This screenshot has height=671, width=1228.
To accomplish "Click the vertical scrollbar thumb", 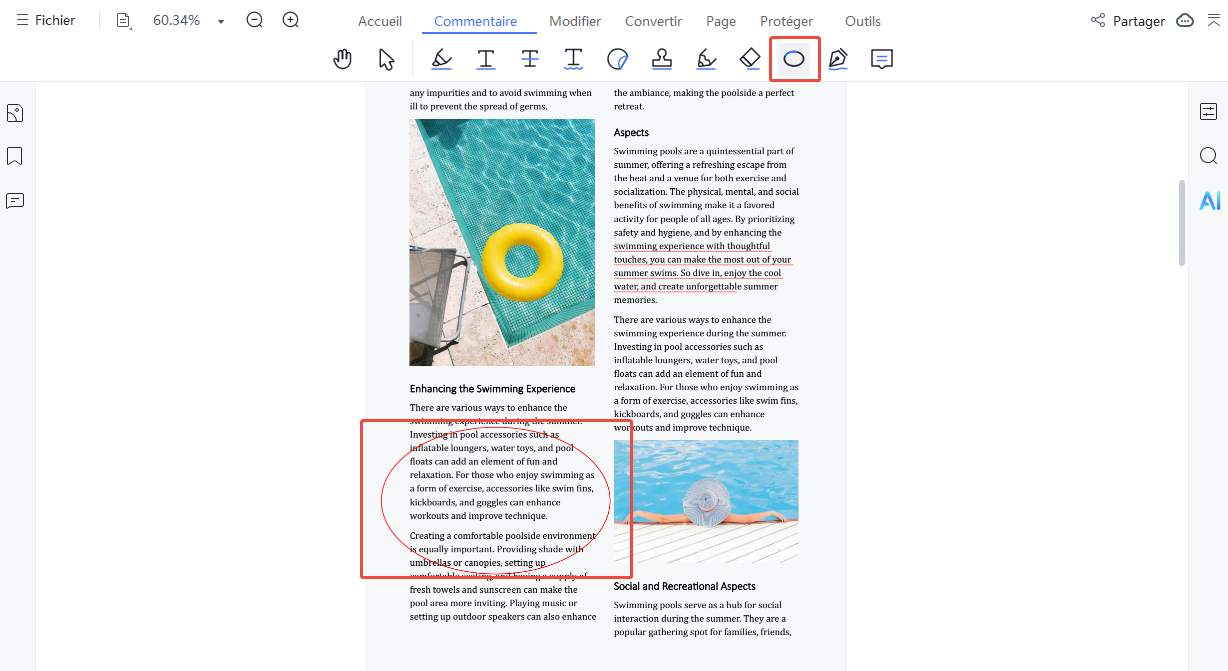I will [x=1182, y=222].
